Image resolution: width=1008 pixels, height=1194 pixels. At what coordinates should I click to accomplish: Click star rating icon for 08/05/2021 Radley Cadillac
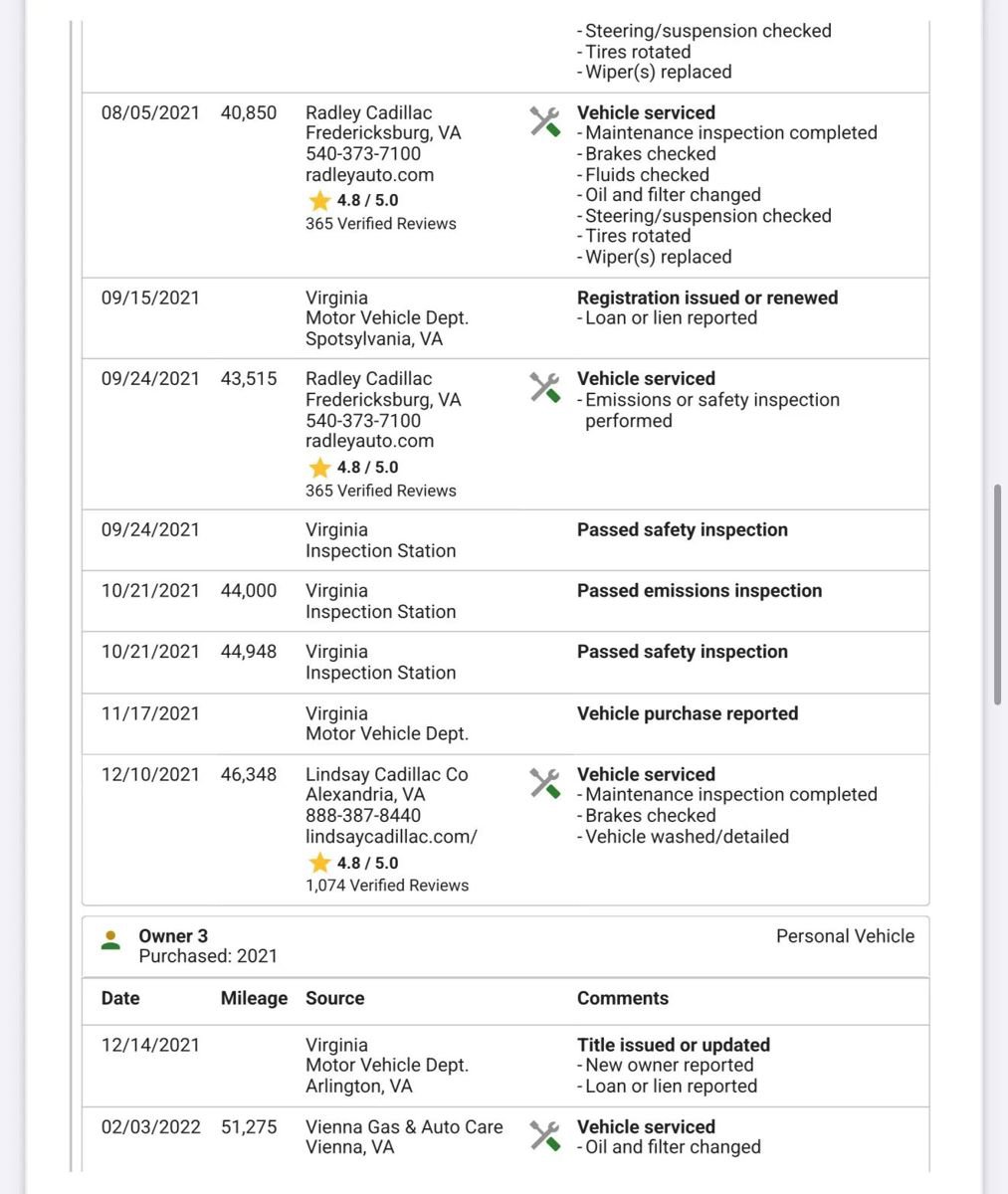[x=319, y=201]
